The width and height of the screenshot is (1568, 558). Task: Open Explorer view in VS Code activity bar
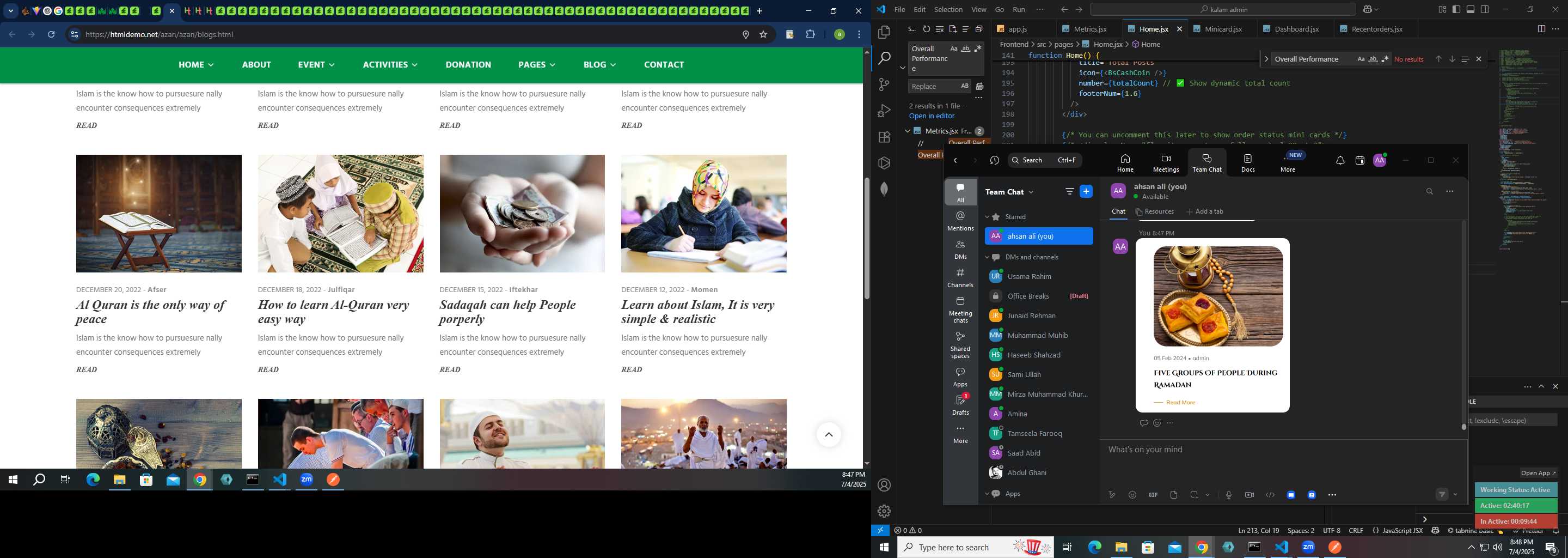click(884, 32)
